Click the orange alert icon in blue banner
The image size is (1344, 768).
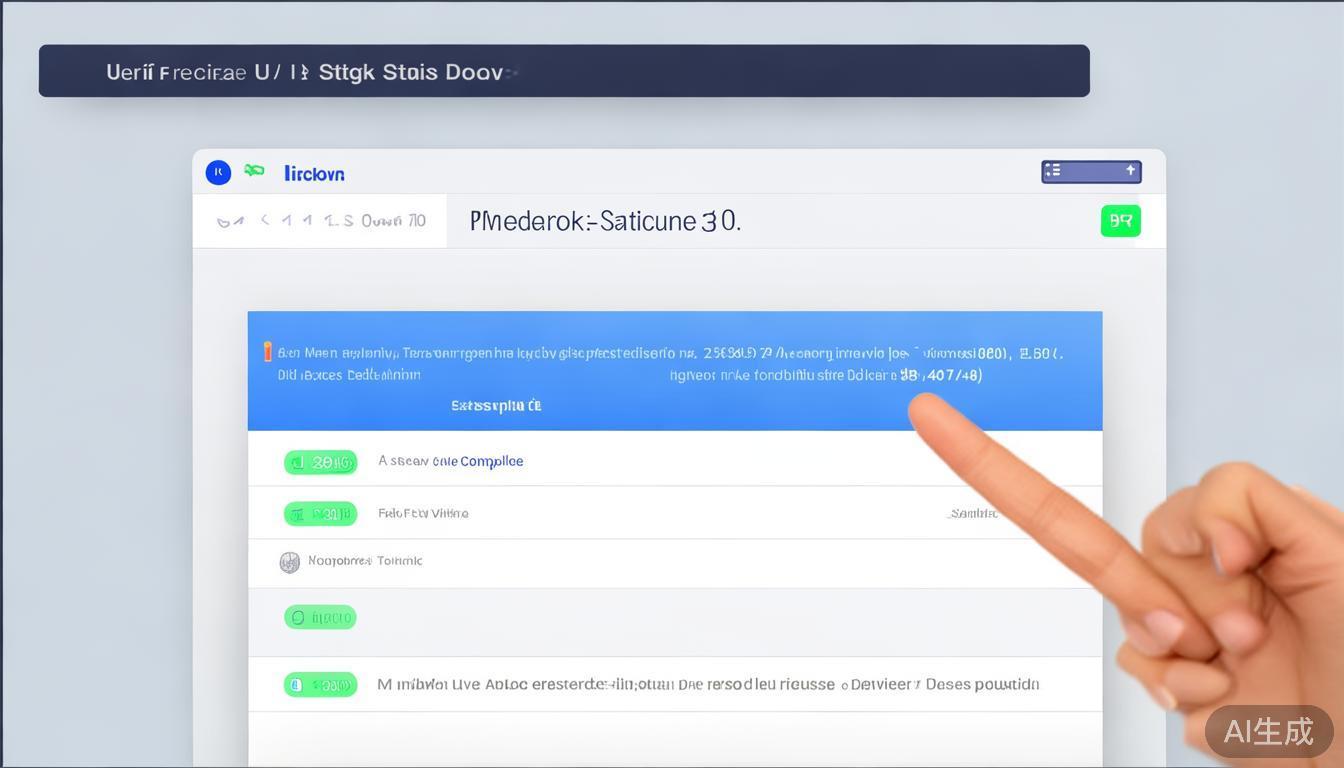point(267,352)
